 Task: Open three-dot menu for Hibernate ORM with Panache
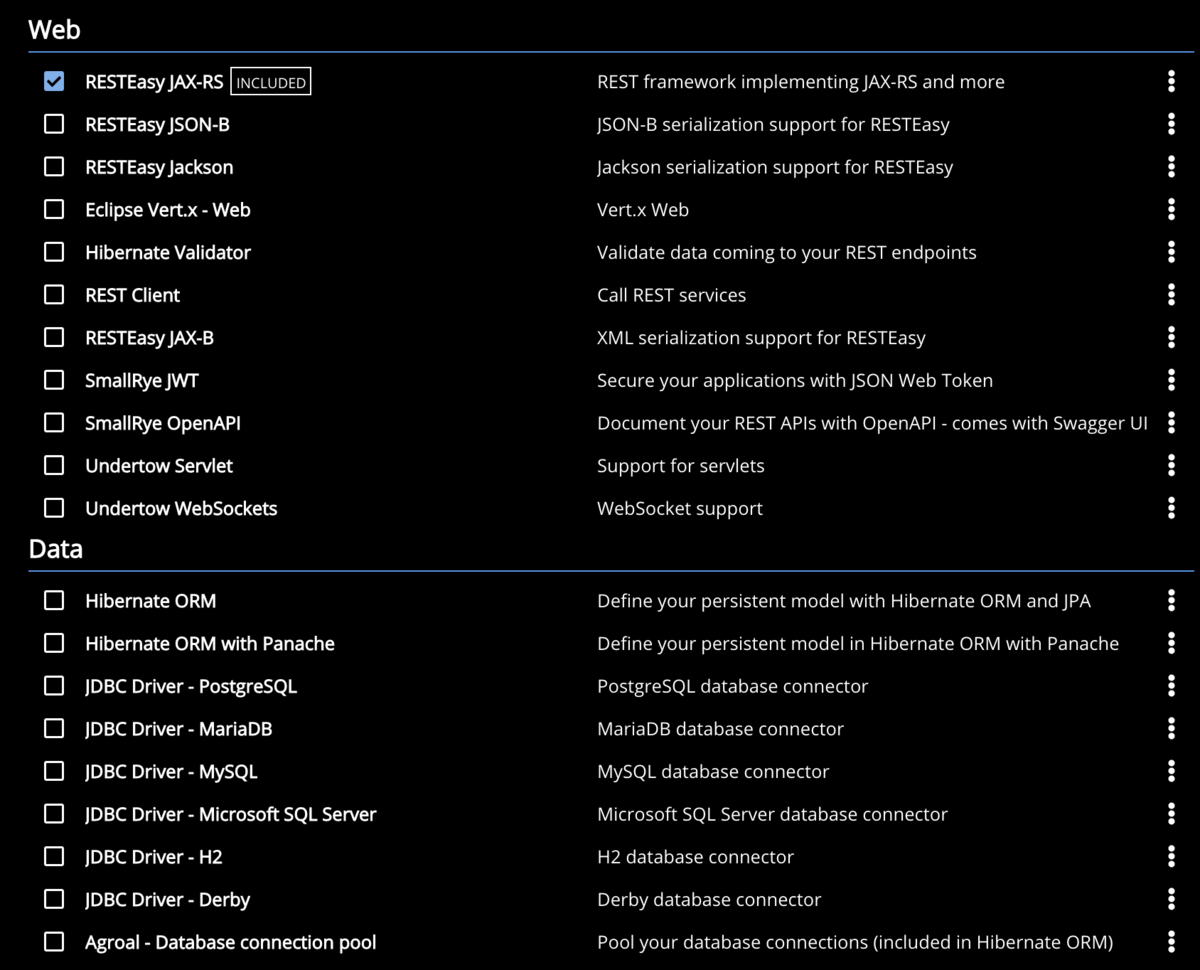1171,643
